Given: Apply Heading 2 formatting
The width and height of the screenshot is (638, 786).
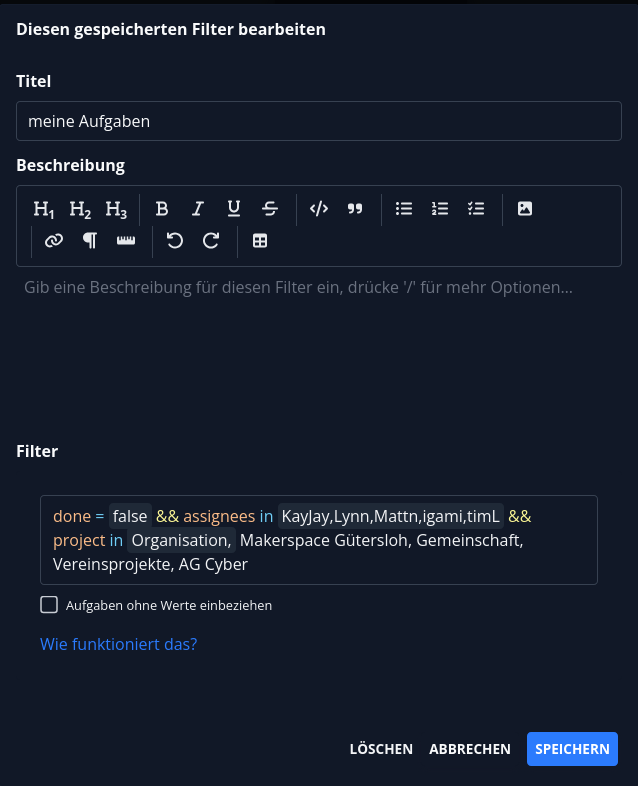Looking at the screenshot, I should click(x=80, y=209).
